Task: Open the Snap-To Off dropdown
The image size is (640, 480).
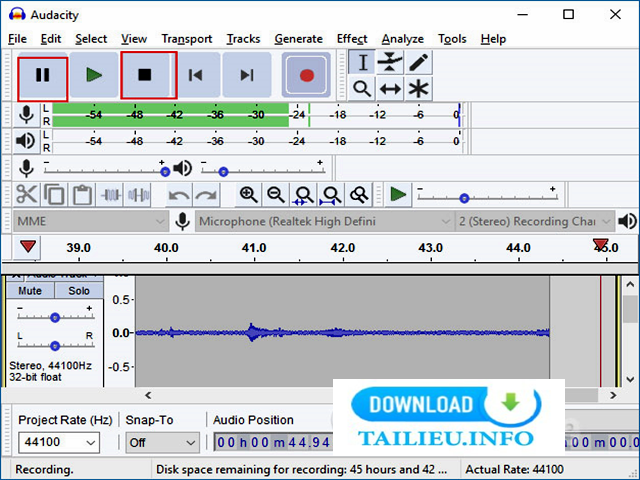Action: [x=162, y=442]
